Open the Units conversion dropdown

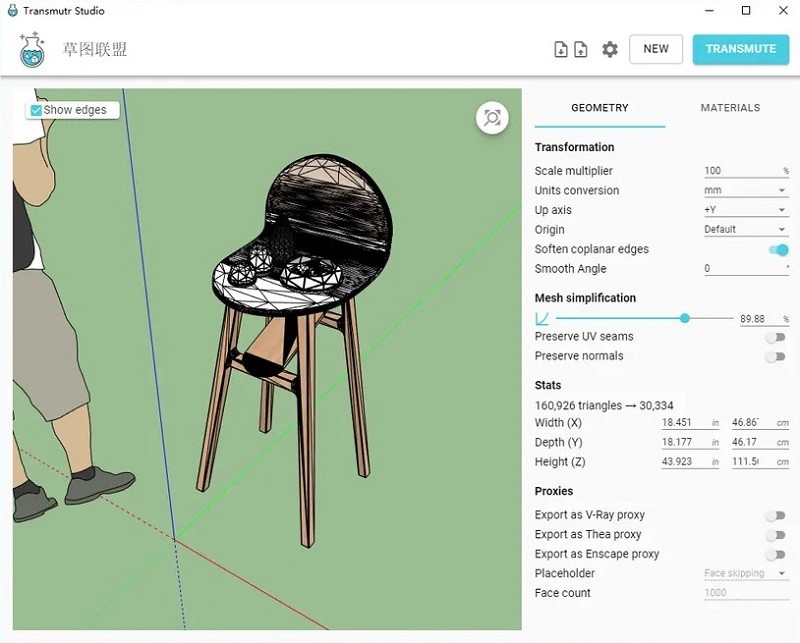pos(745,190)
